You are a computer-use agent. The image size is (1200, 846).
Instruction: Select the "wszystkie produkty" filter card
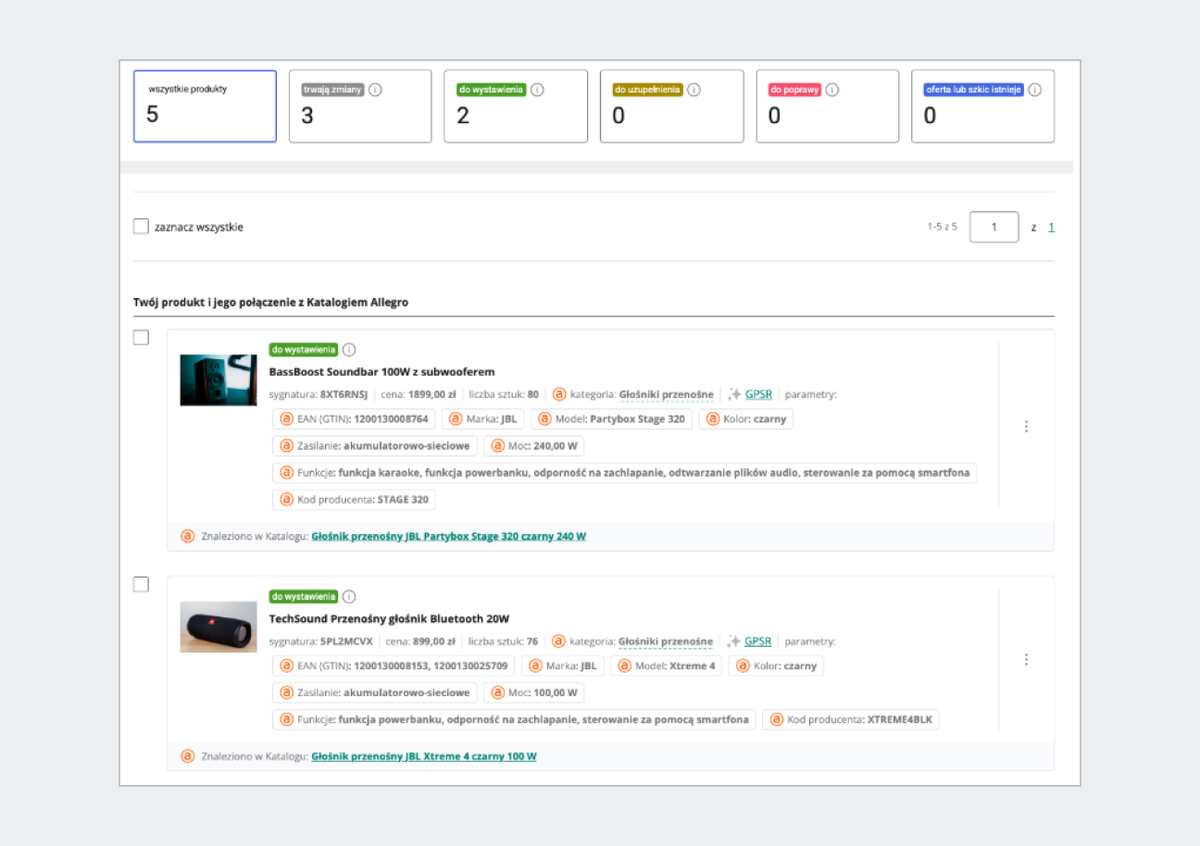(x=205, y=106)
